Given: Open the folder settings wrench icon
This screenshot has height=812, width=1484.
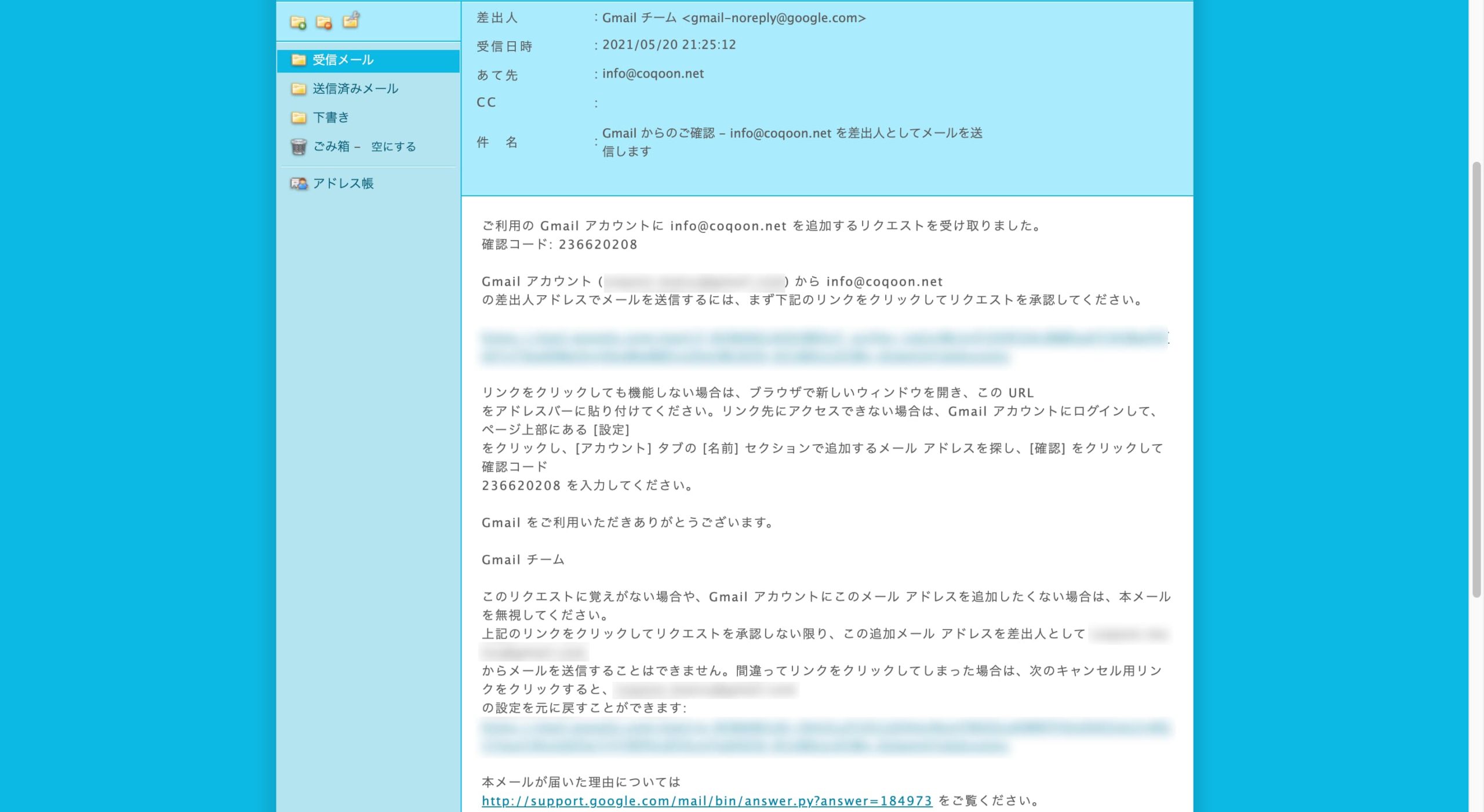Looking at the screenshot, I should point(351,20).
